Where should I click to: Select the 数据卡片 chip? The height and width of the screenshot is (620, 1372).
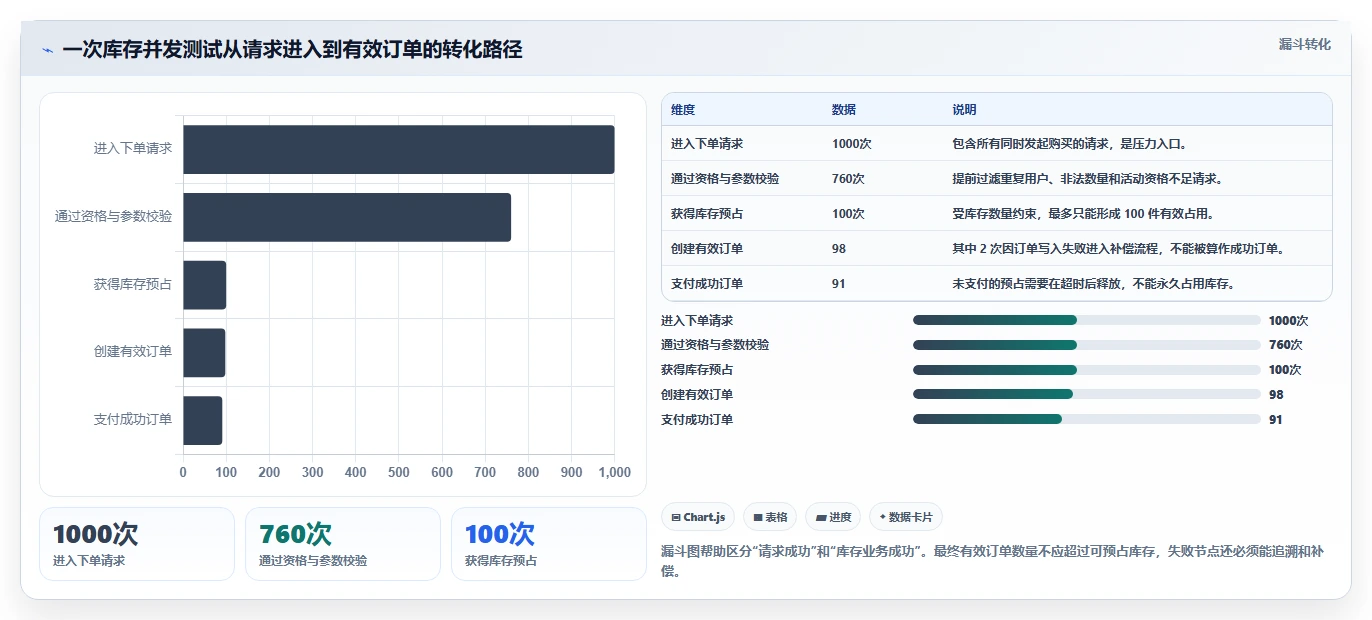coord(906,517)
